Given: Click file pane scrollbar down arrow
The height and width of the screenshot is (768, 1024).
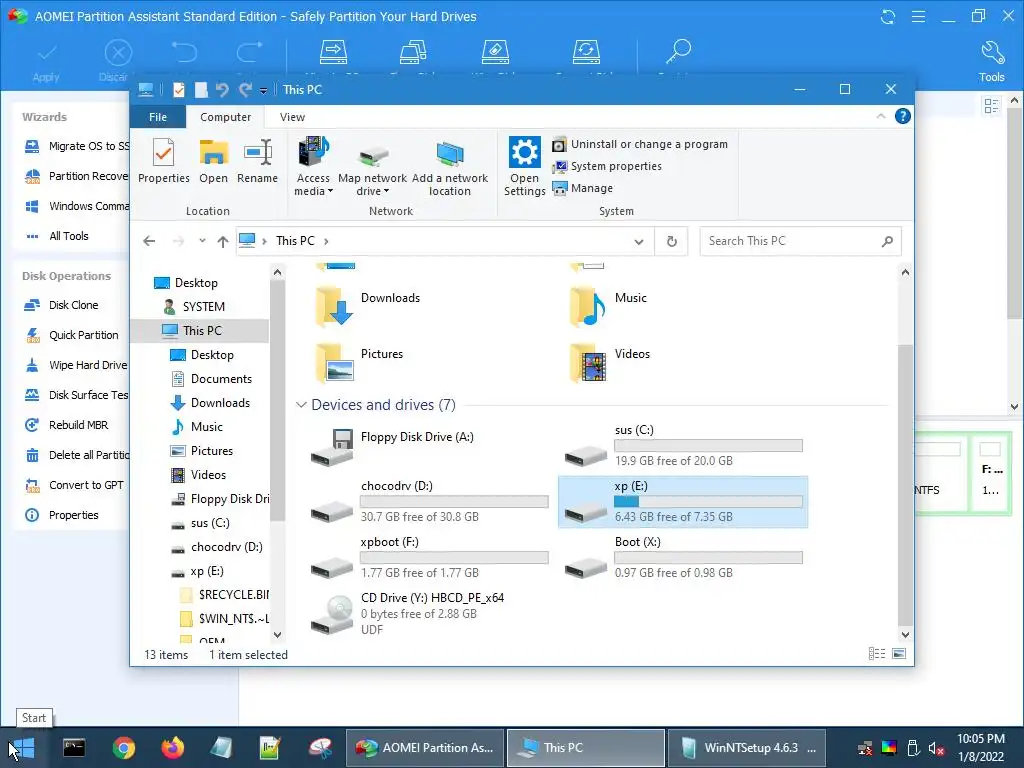Looking at the screenshot, I should click(x=905, y=634).
